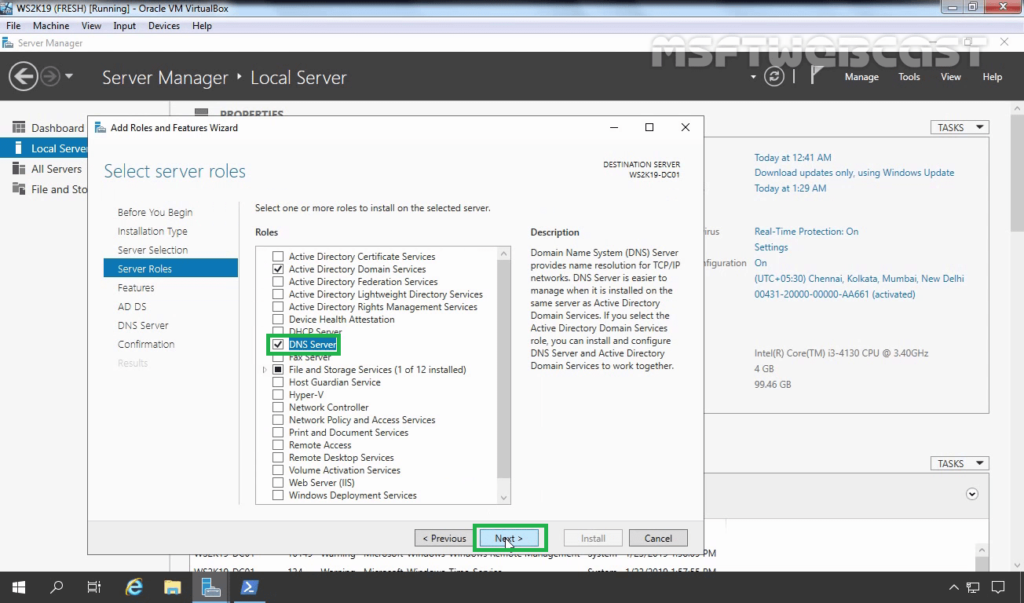Screen dimensions: 1024x603
Task: Select Print and Document Services row
Action: [x=348, y=432]
